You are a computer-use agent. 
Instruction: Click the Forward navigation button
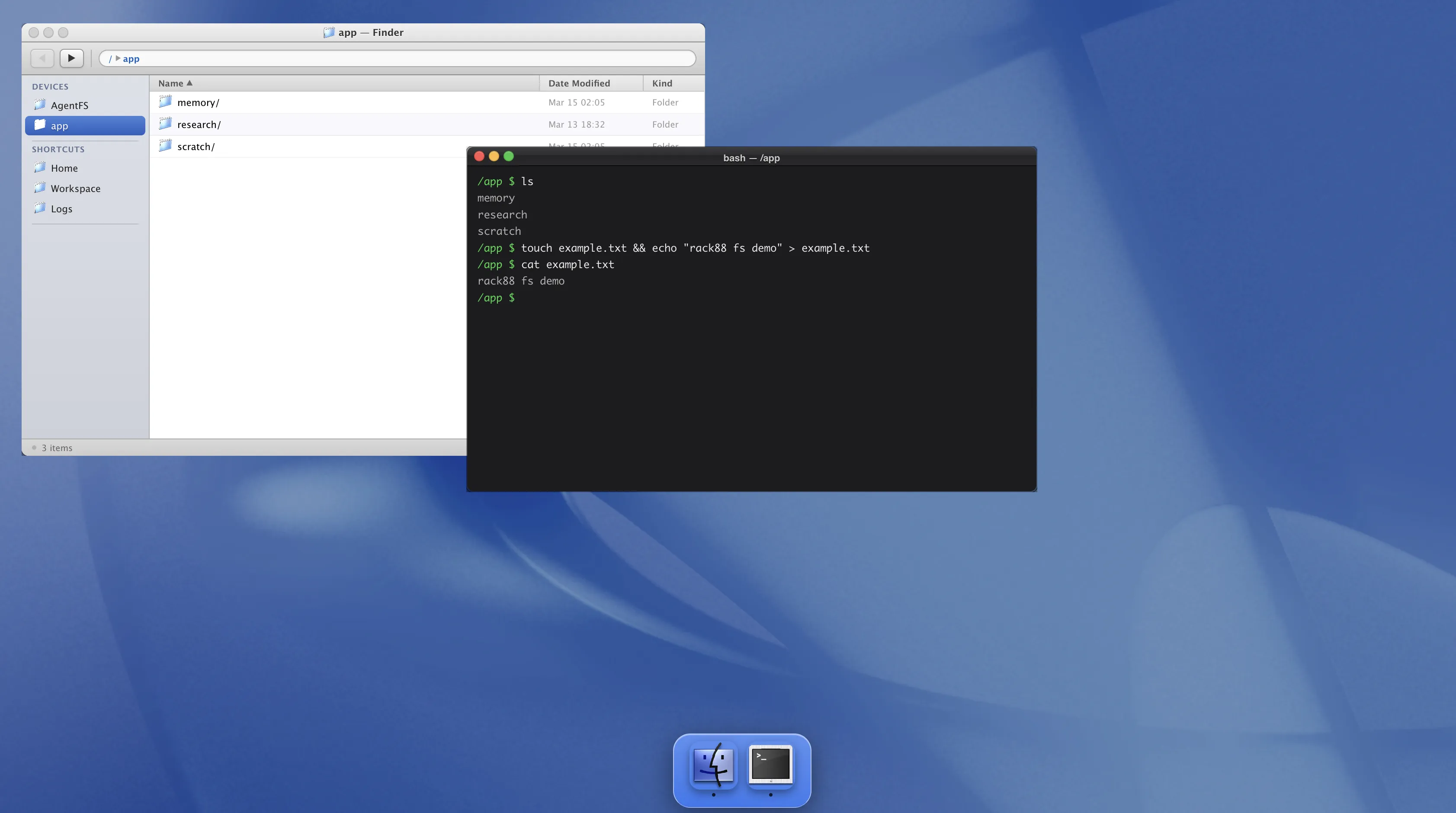[x=71, y=58]
